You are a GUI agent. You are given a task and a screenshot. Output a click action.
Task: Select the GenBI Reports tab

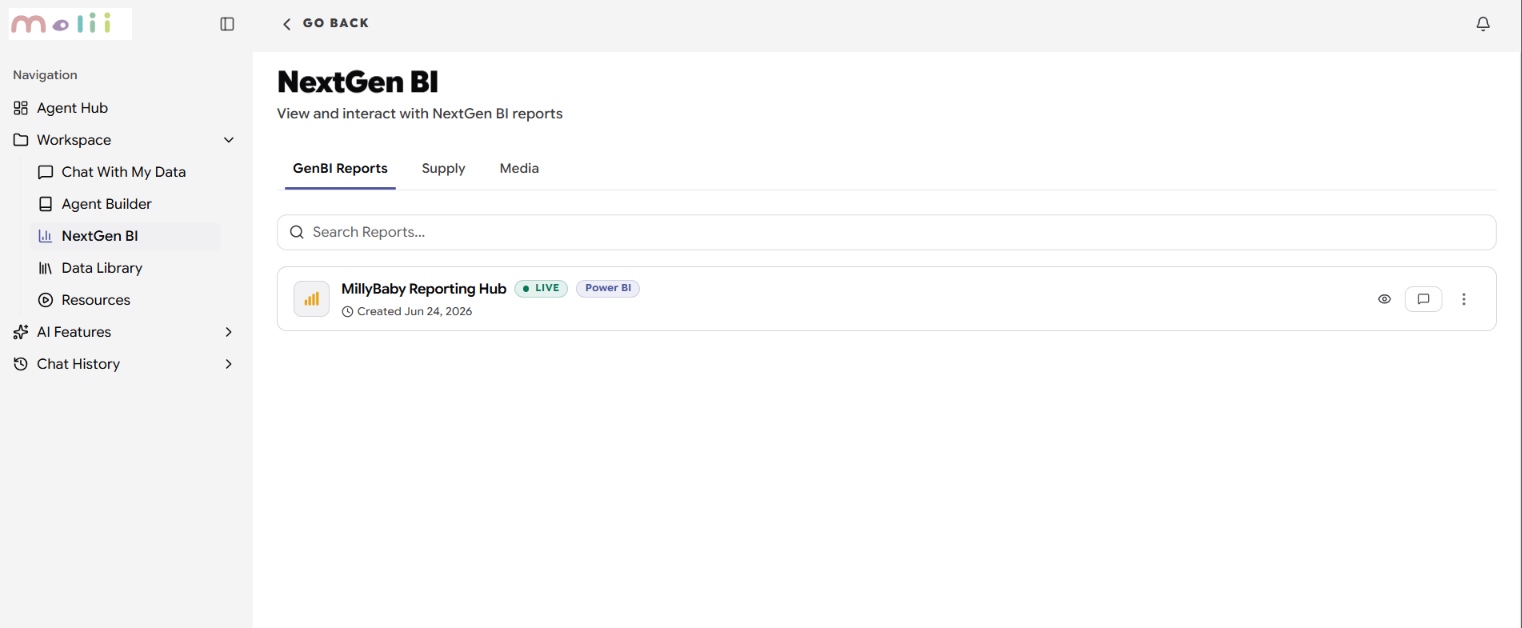coord(340,168)
